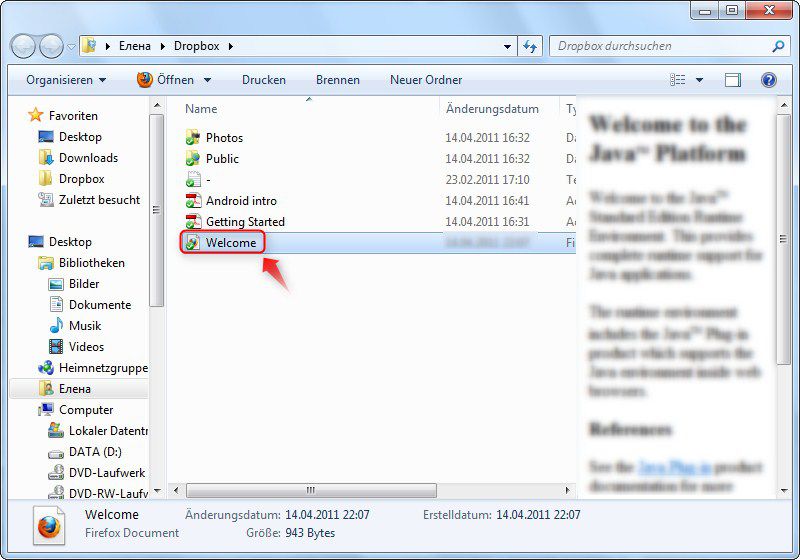Open the view options dropdown arrow

pyautogui.click(x=699, y=80)
